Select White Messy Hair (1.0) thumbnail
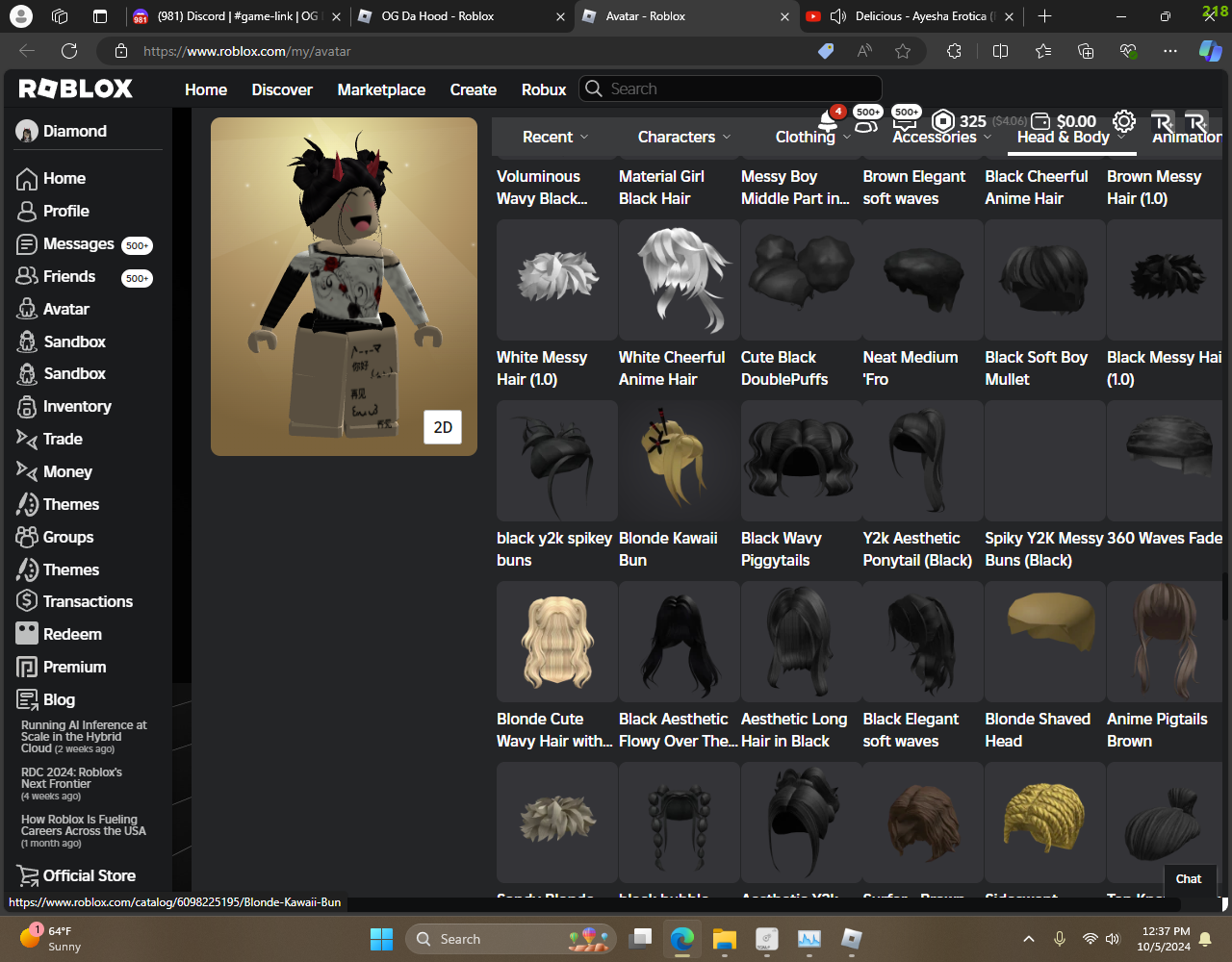1232x962 pixels. pyautogui.click(x=556, y=280)
